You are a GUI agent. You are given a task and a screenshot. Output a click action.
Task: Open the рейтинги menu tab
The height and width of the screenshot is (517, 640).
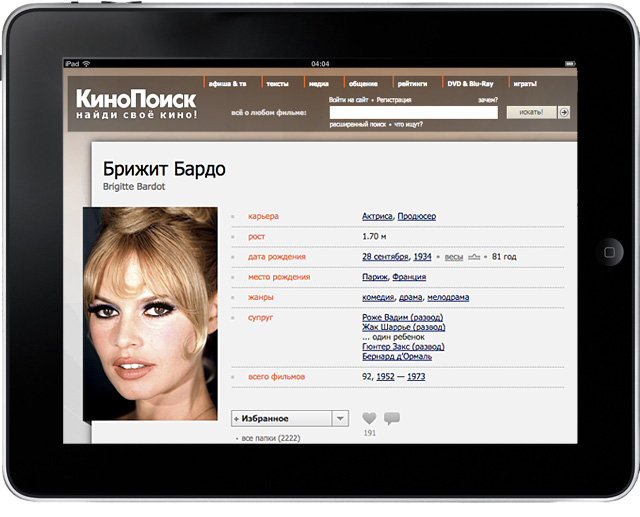[x=415, y=84]
